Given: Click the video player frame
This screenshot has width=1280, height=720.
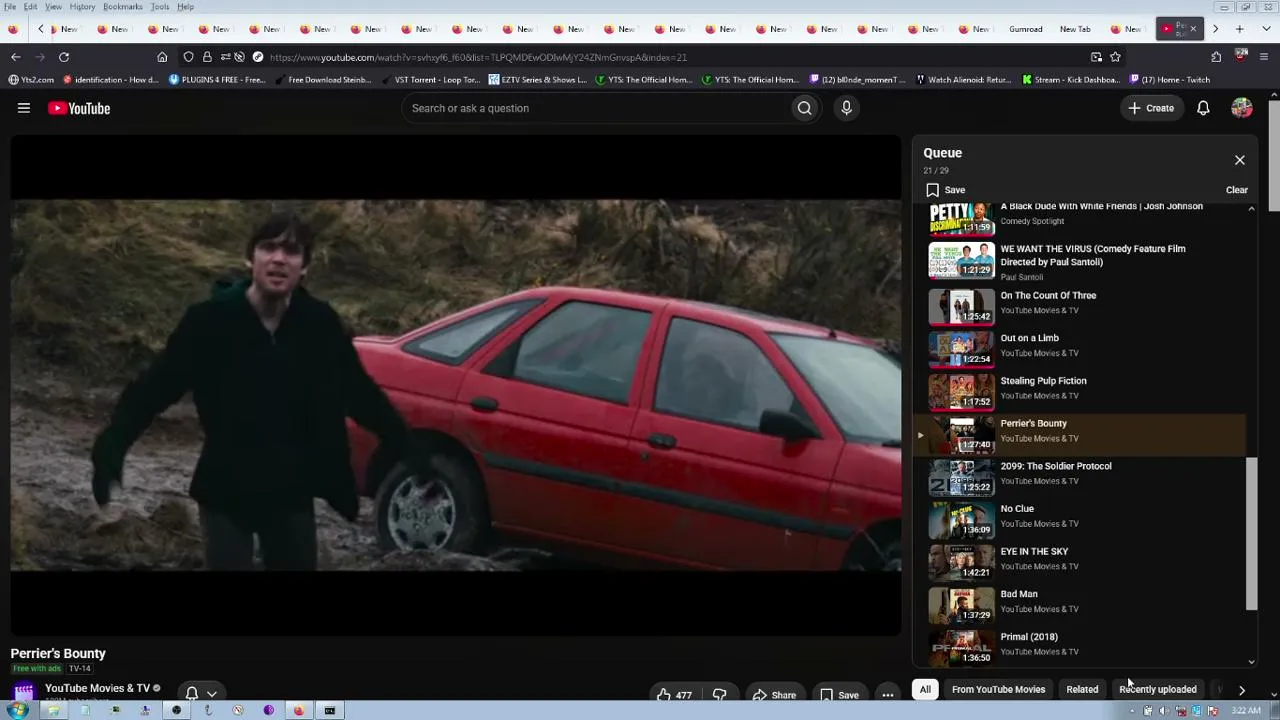Looking at the screenshot, I should 456,385.
